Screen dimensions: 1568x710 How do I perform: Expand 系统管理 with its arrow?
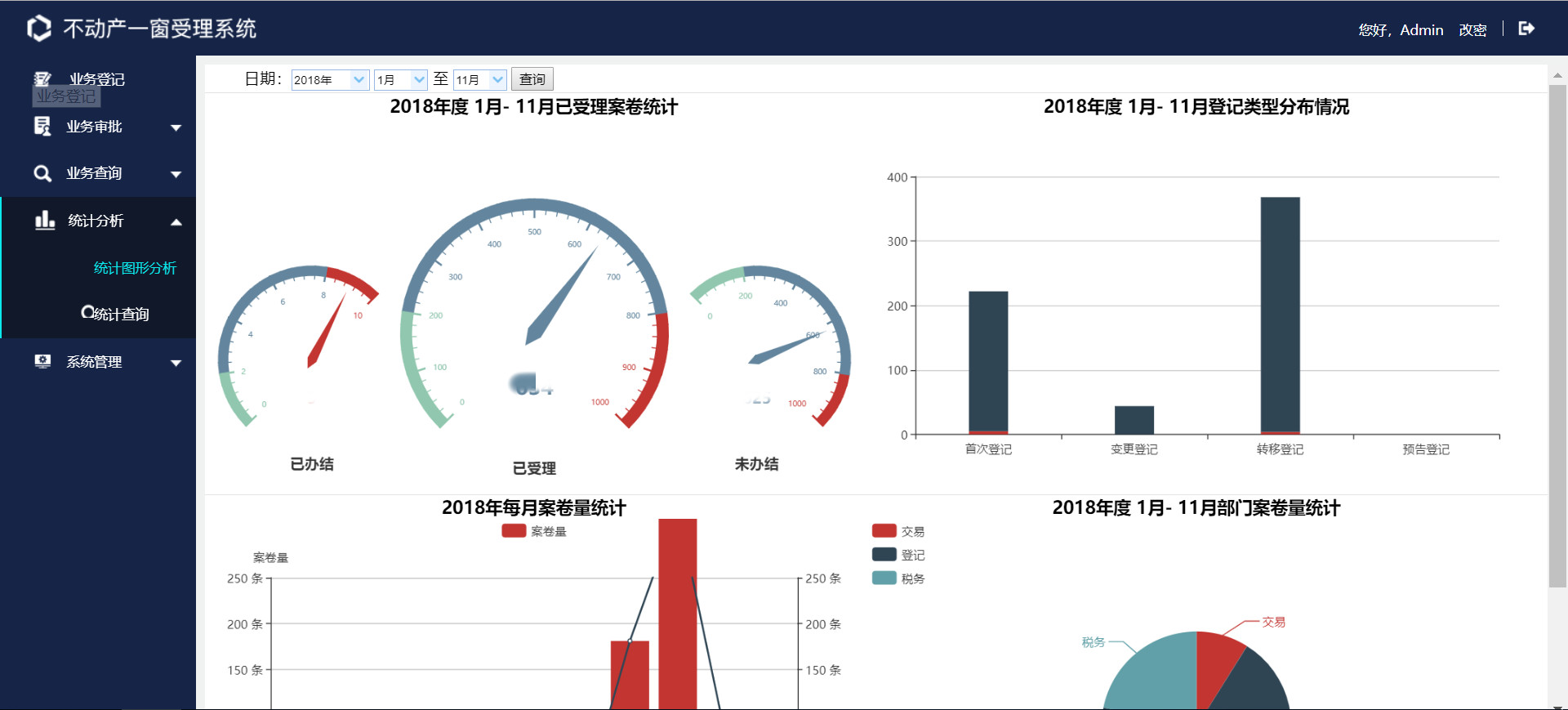pyautogui.click(x=176, y=363)
